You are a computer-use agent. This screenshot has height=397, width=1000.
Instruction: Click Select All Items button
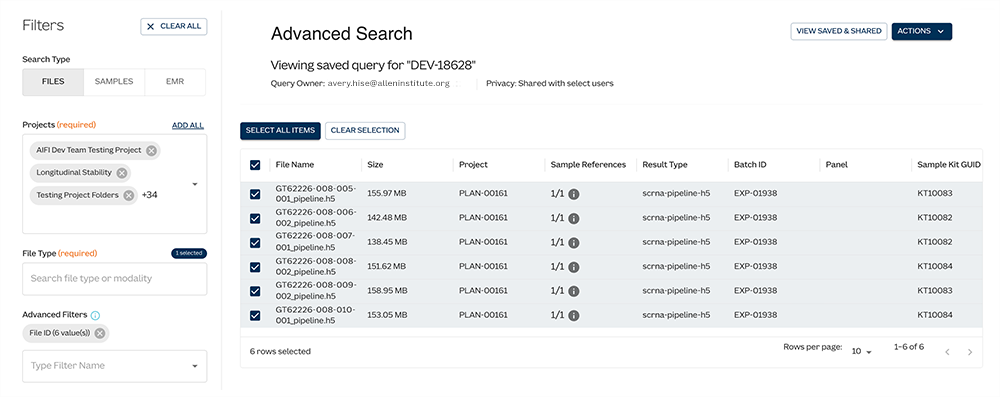(281, 130)
